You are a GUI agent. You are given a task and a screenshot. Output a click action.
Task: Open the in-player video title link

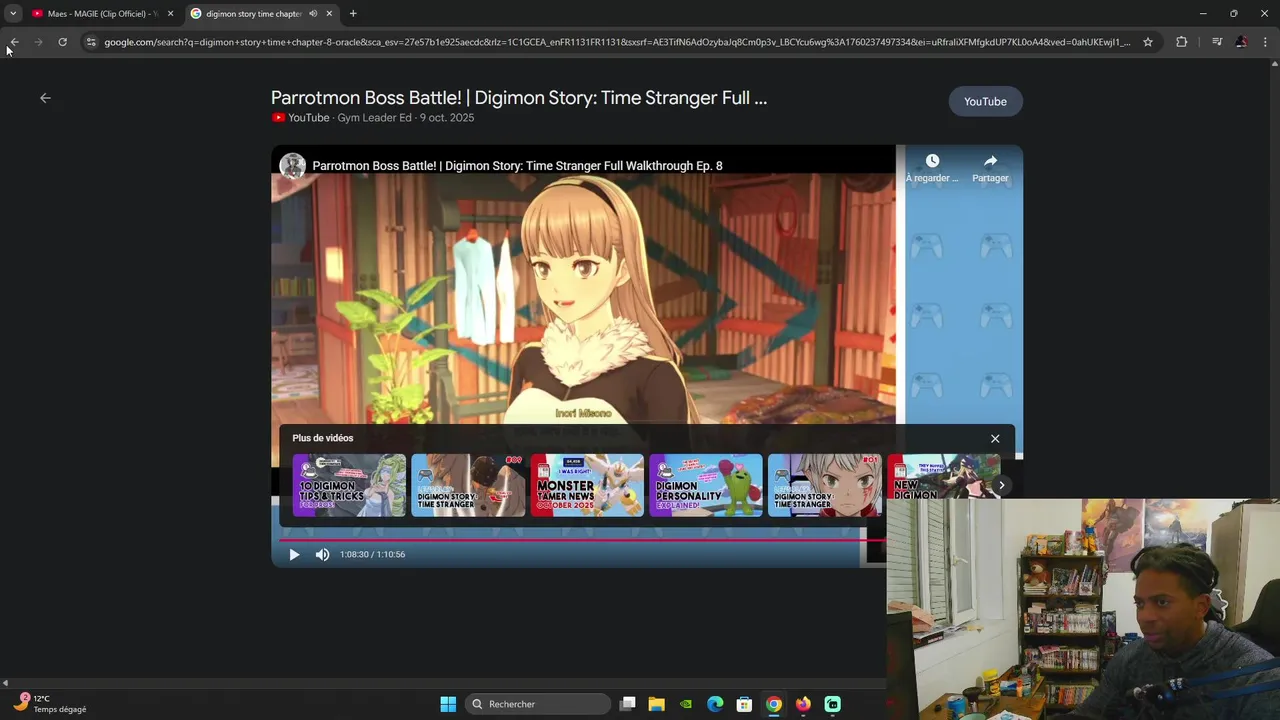coord(517,166)
